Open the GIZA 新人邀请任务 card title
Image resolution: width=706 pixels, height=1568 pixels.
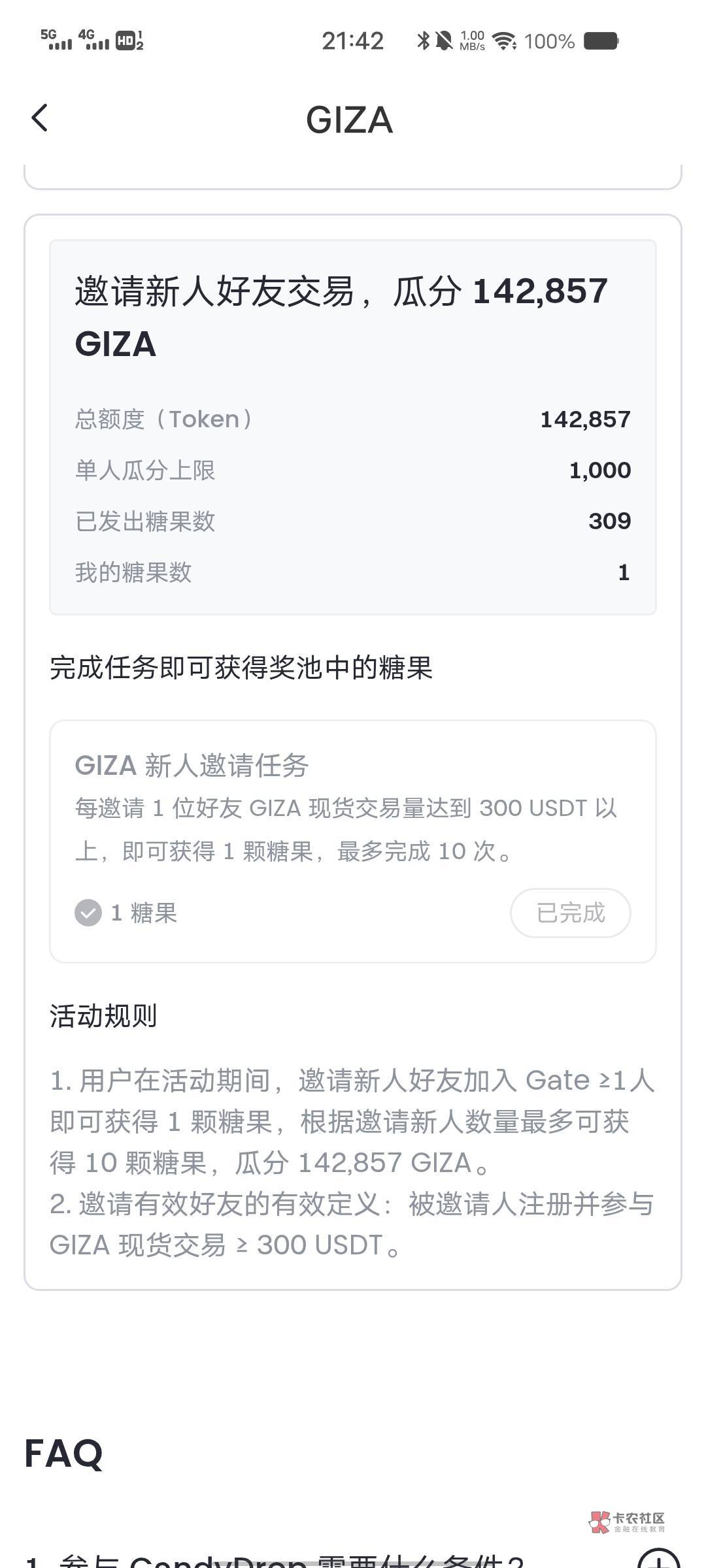(x=192, y=765)
